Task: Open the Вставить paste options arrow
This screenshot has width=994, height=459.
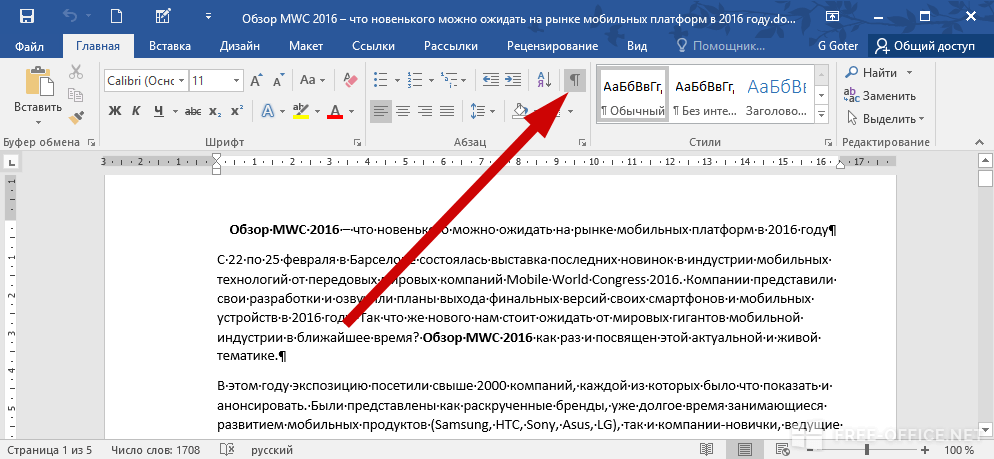Action: (x=38, y=122)
